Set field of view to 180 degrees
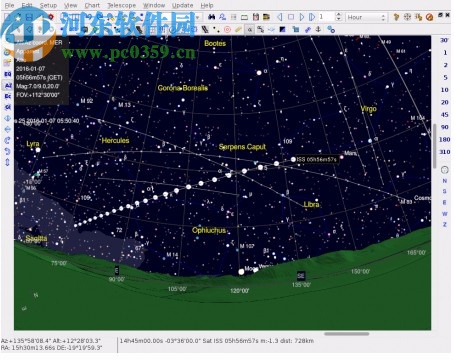Viewport: 454px width, 360px height. [x=445, y=139]
